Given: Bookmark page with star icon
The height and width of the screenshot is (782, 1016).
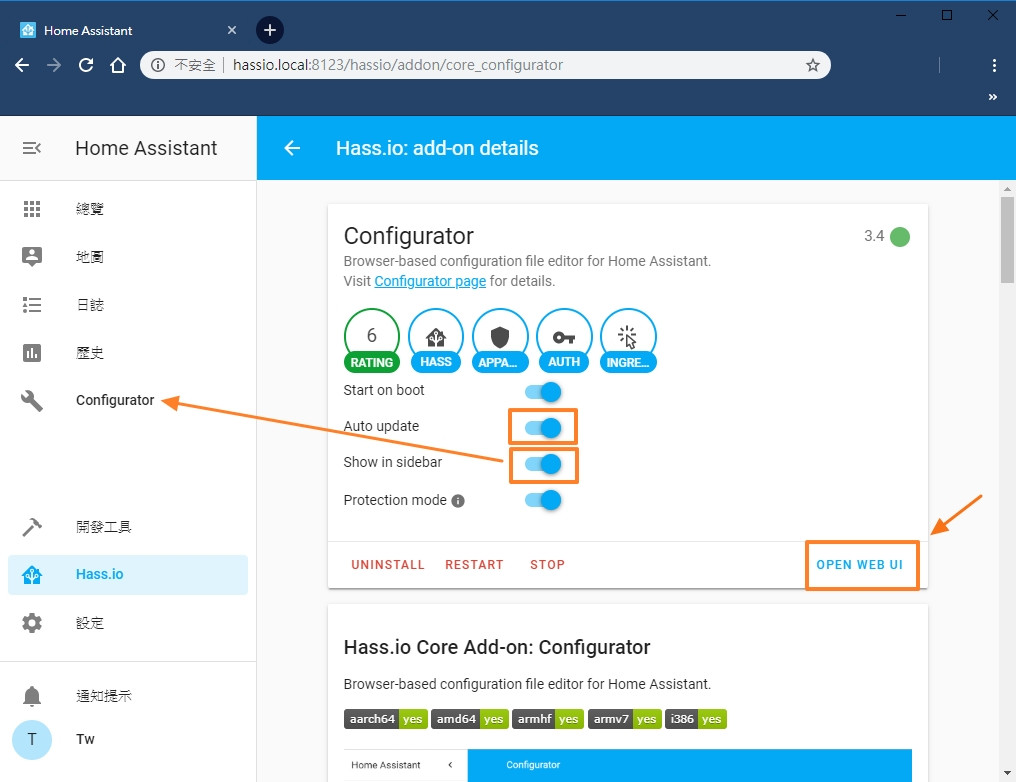Looking at the screenshot, I should (x=813, y=65).
